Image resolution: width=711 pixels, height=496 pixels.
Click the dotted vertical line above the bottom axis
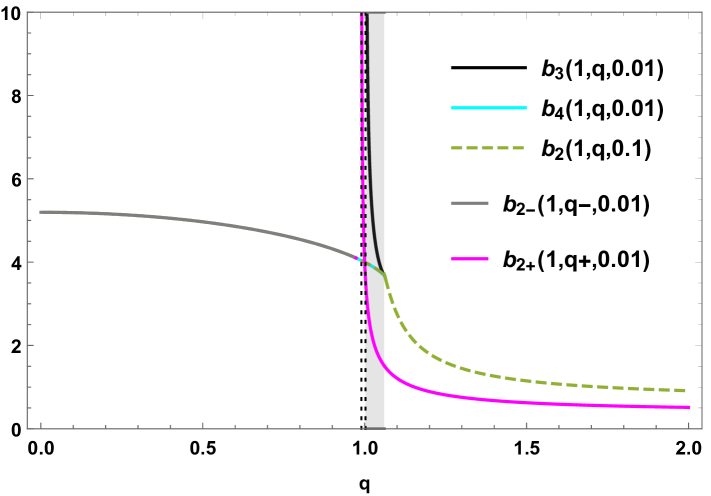pyautogui.click(x=365, y=400)
